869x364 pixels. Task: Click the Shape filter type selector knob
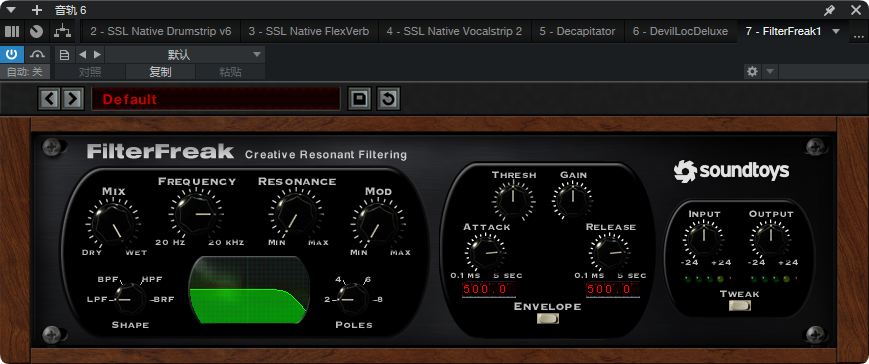130,299
